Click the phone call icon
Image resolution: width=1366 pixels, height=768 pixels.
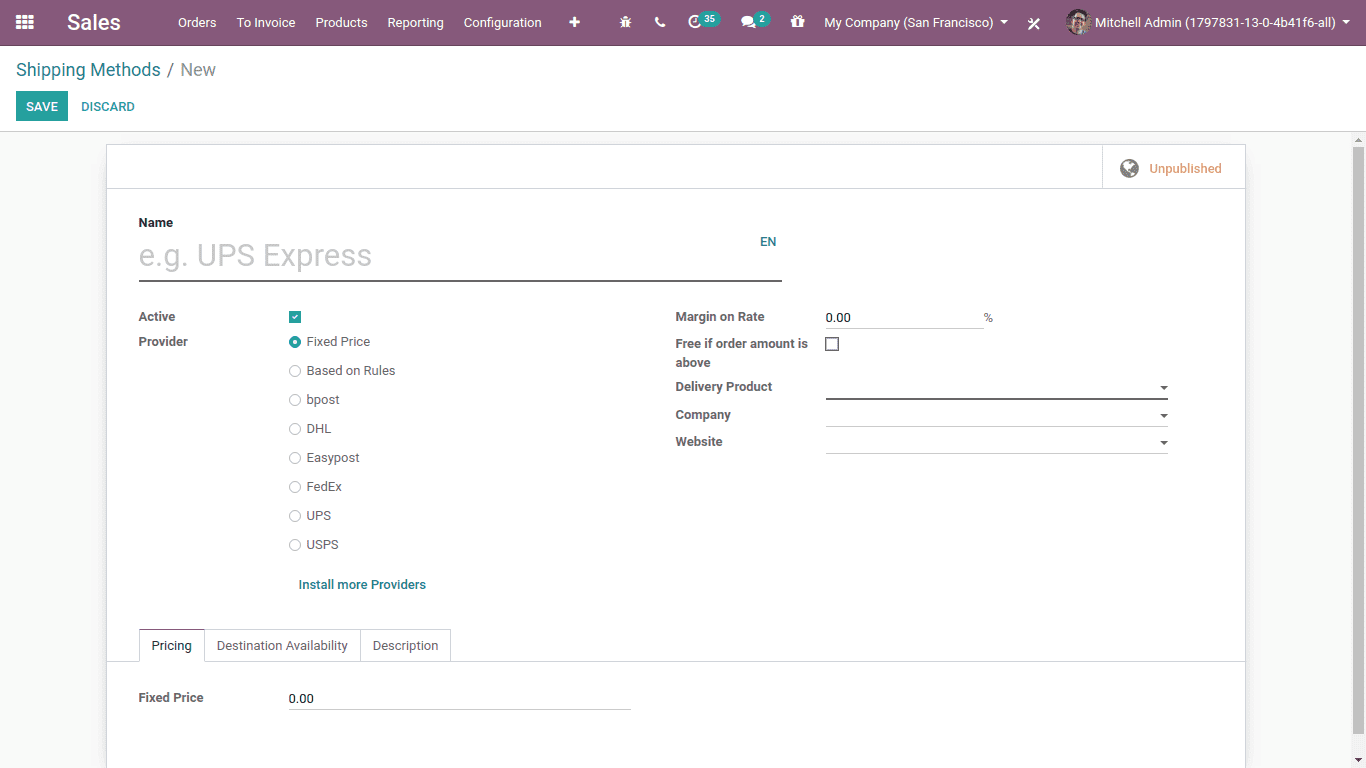click(x=660, y=22)
